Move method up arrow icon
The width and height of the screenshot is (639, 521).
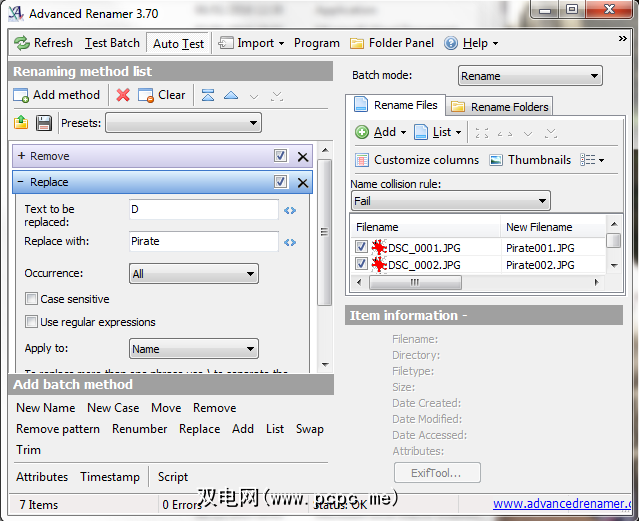231,95
